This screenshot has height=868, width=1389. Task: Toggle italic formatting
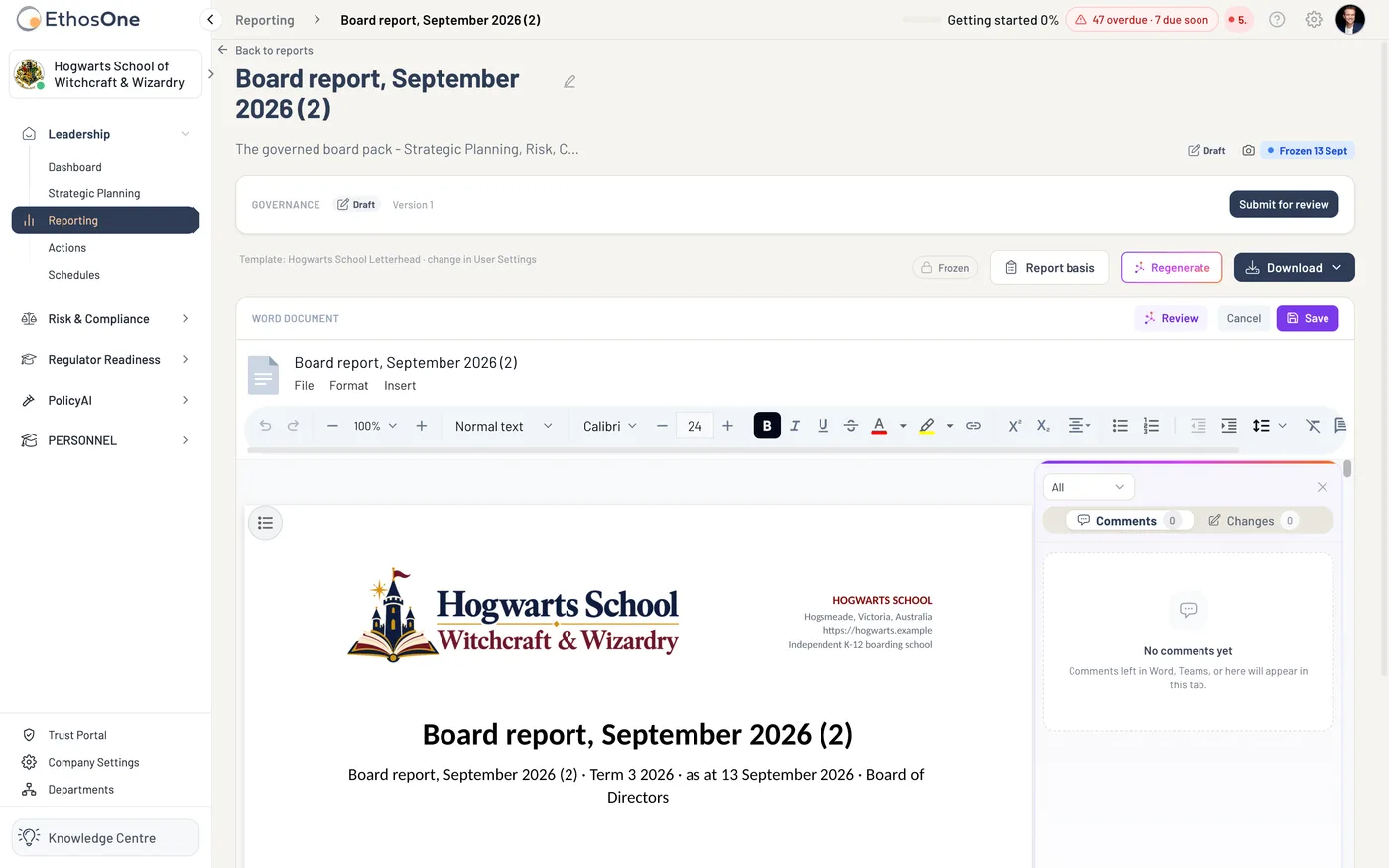[x=795, y=426]
